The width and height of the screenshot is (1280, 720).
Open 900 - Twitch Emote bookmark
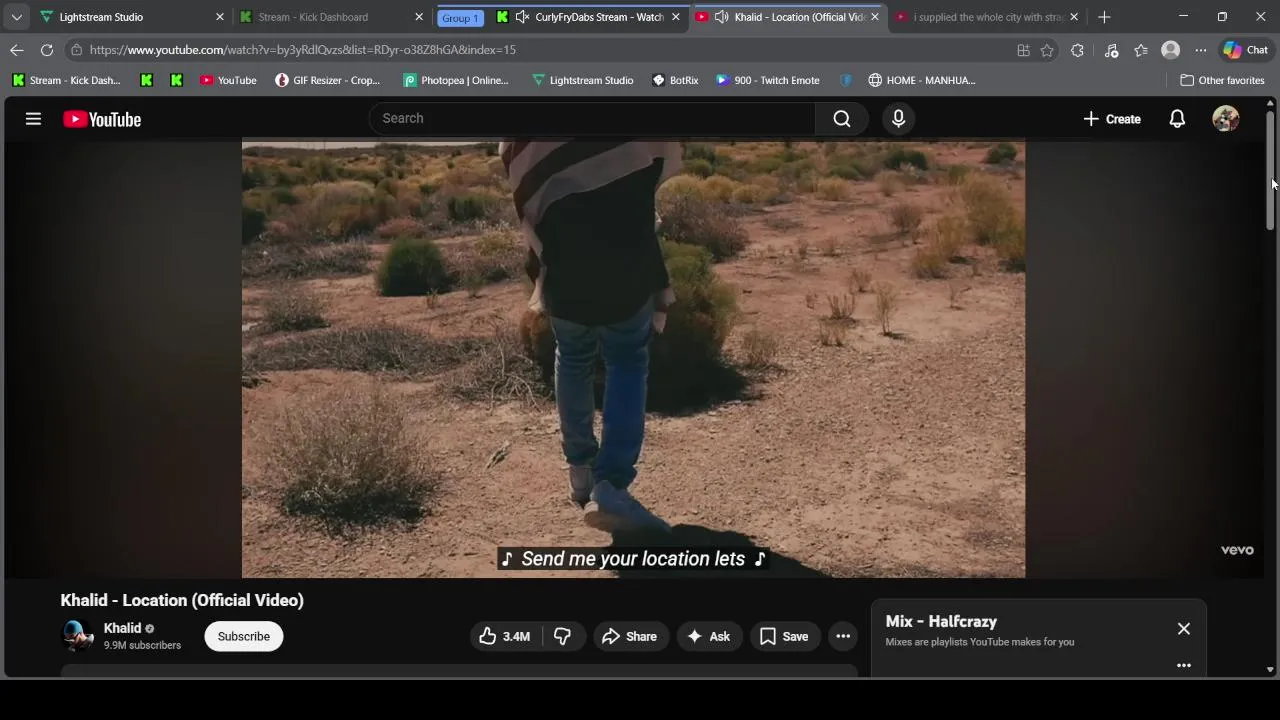coord(768,80)
